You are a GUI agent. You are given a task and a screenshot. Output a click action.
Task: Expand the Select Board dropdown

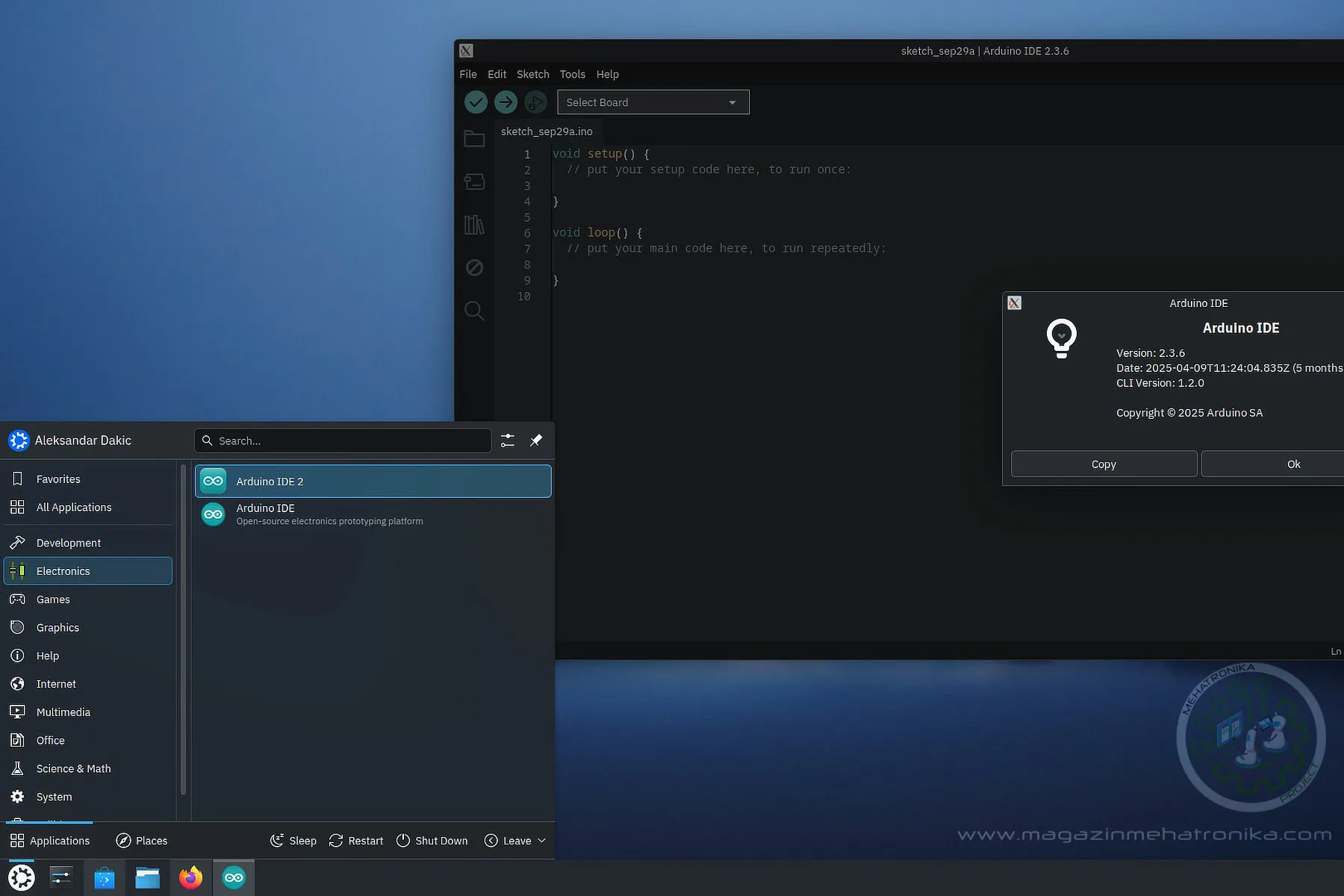653,102
